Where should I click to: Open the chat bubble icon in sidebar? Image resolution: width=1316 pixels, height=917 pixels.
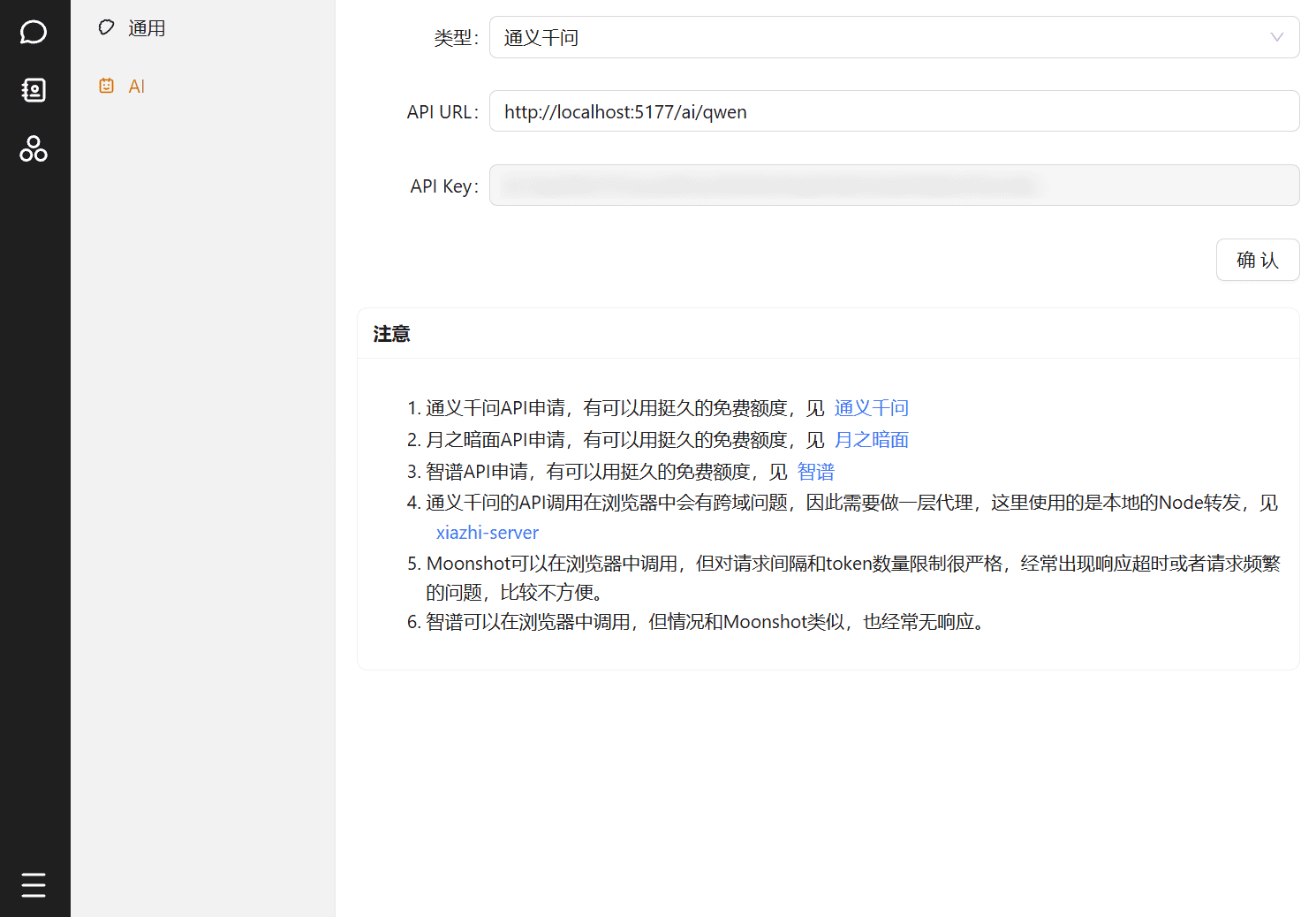click(34, 33)
